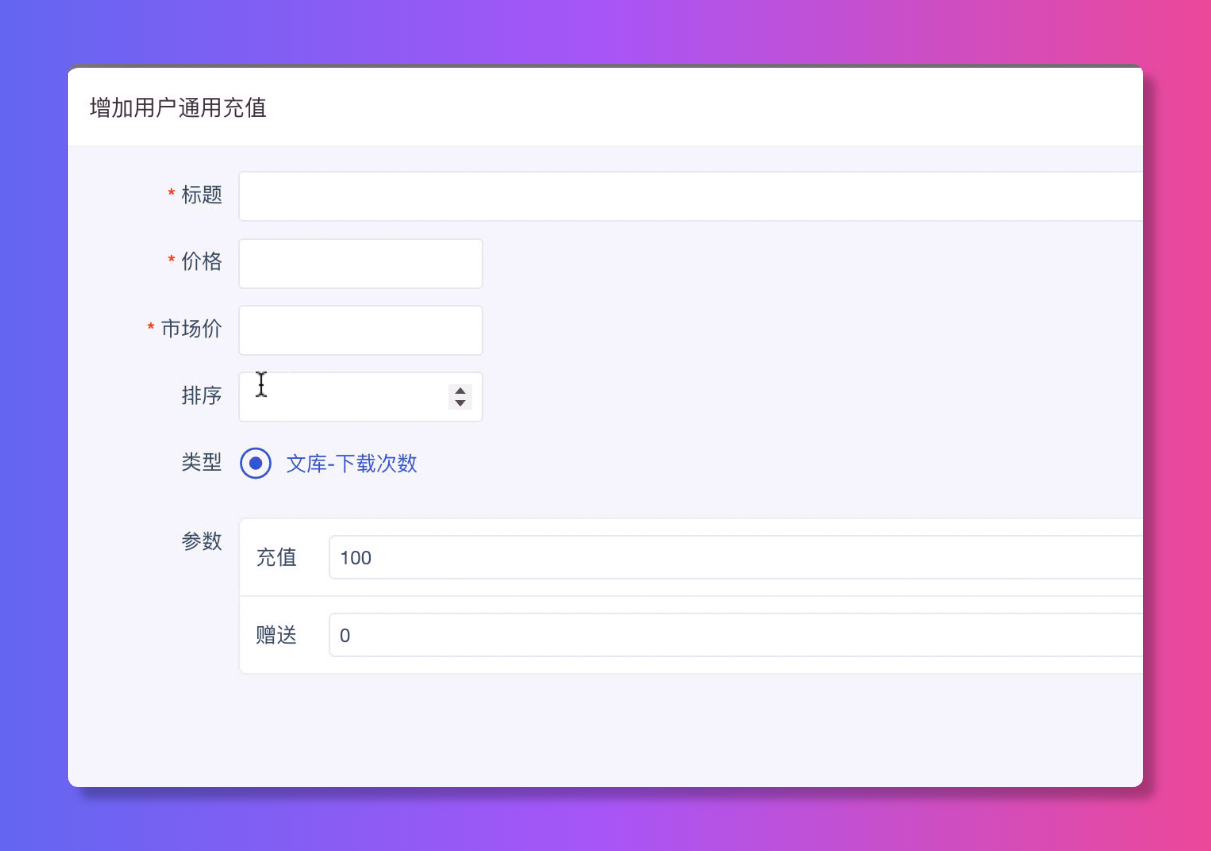1211x851 pixels.
Task: Click the 参数 section label
Action: pyautogui.click(x=201, y=541)
